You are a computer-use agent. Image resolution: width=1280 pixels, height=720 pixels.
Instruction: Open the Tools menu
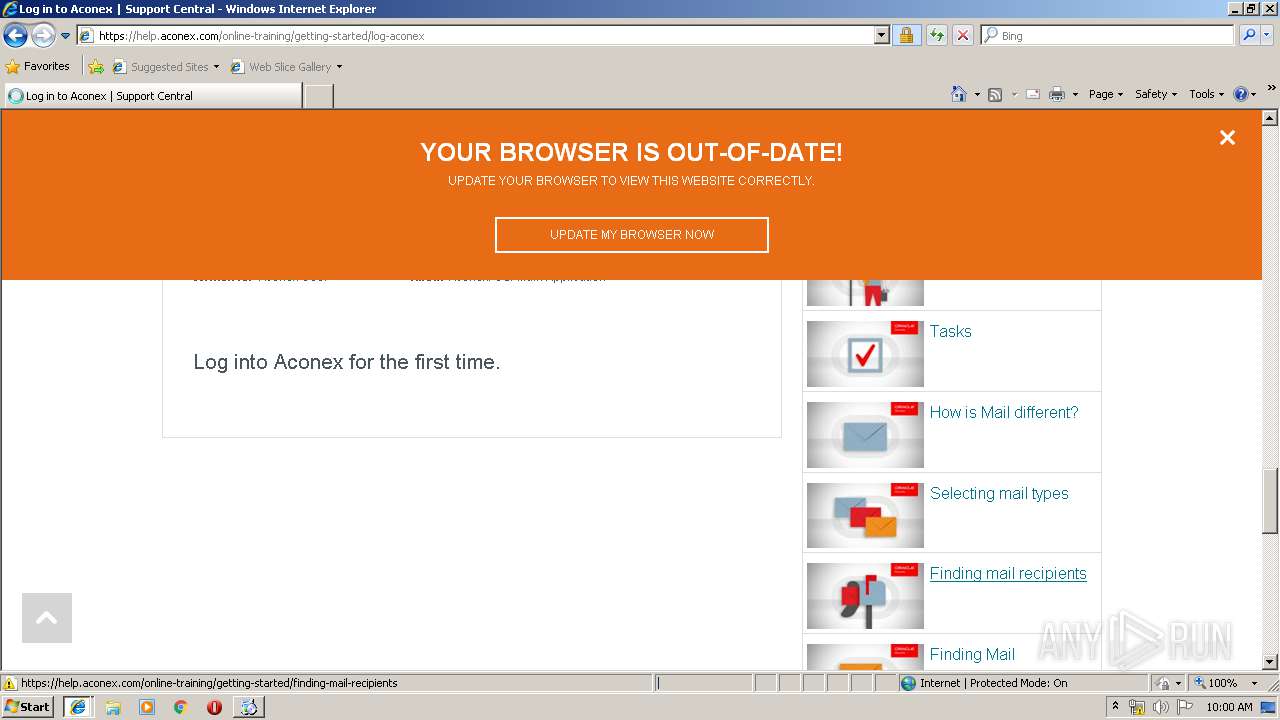[1206, 94]
